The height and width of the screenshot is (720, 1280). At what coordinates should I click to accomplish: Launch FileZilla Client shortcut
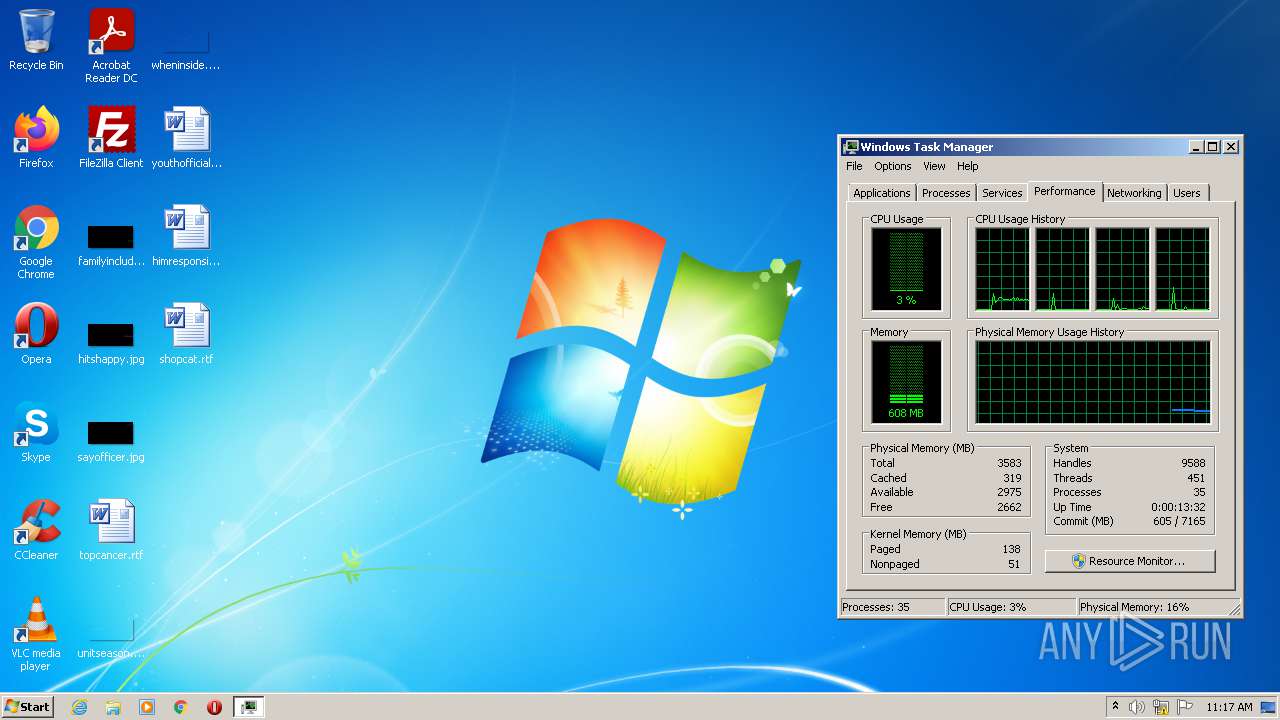111,138
